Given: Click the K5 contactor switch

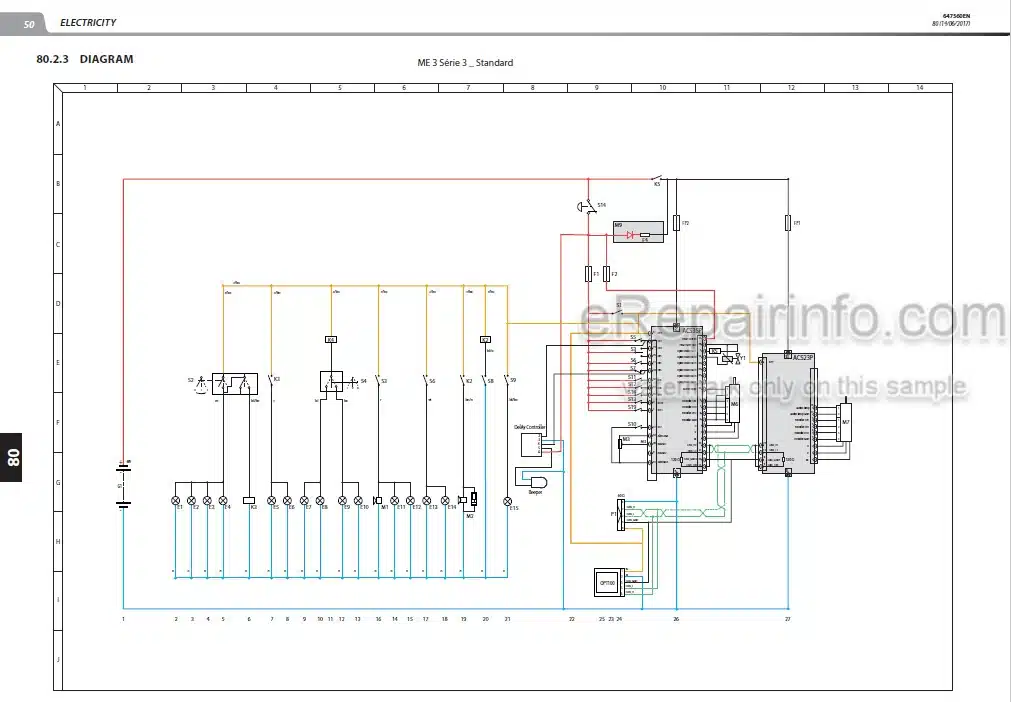Looking at the screenshot, I should 656,177.
